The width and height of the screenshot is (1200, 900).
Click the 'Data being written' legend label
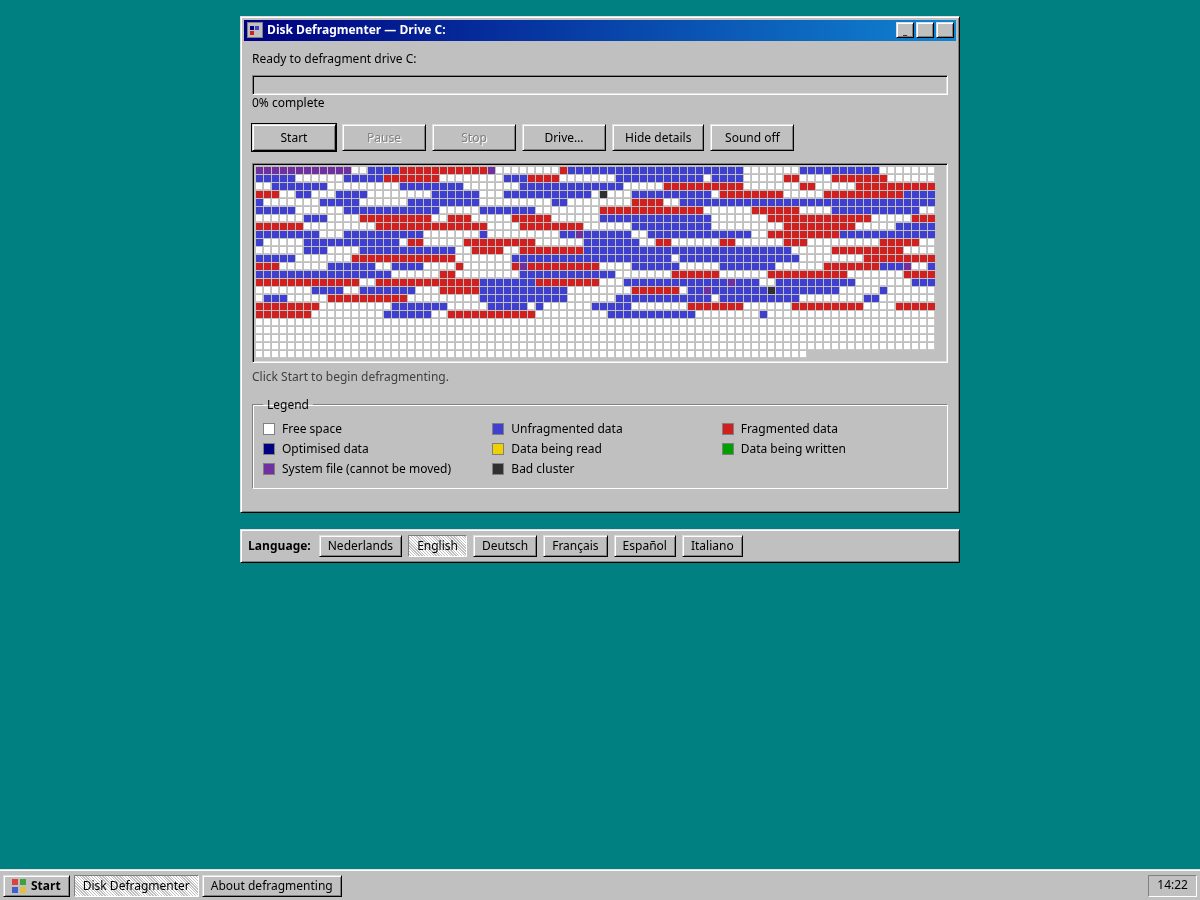pos(793,449)
